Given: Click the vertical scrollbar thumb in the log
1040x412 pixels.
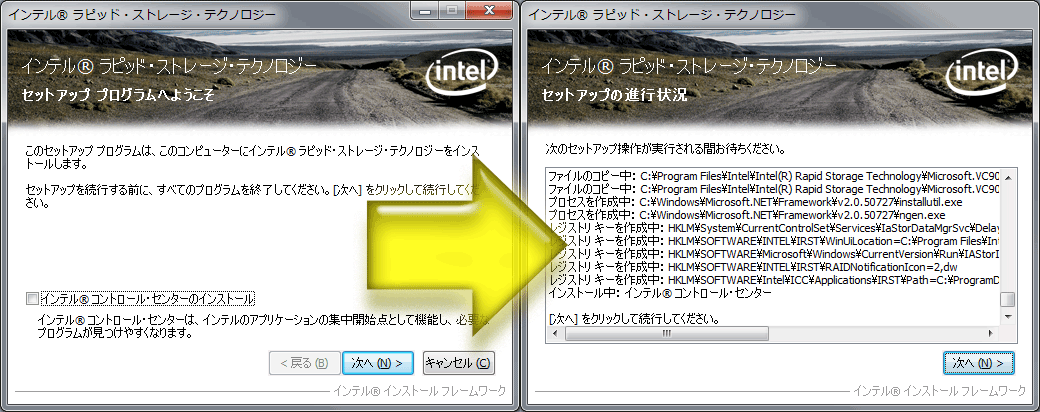Looking at the screenshot, I should point(1008,299).
